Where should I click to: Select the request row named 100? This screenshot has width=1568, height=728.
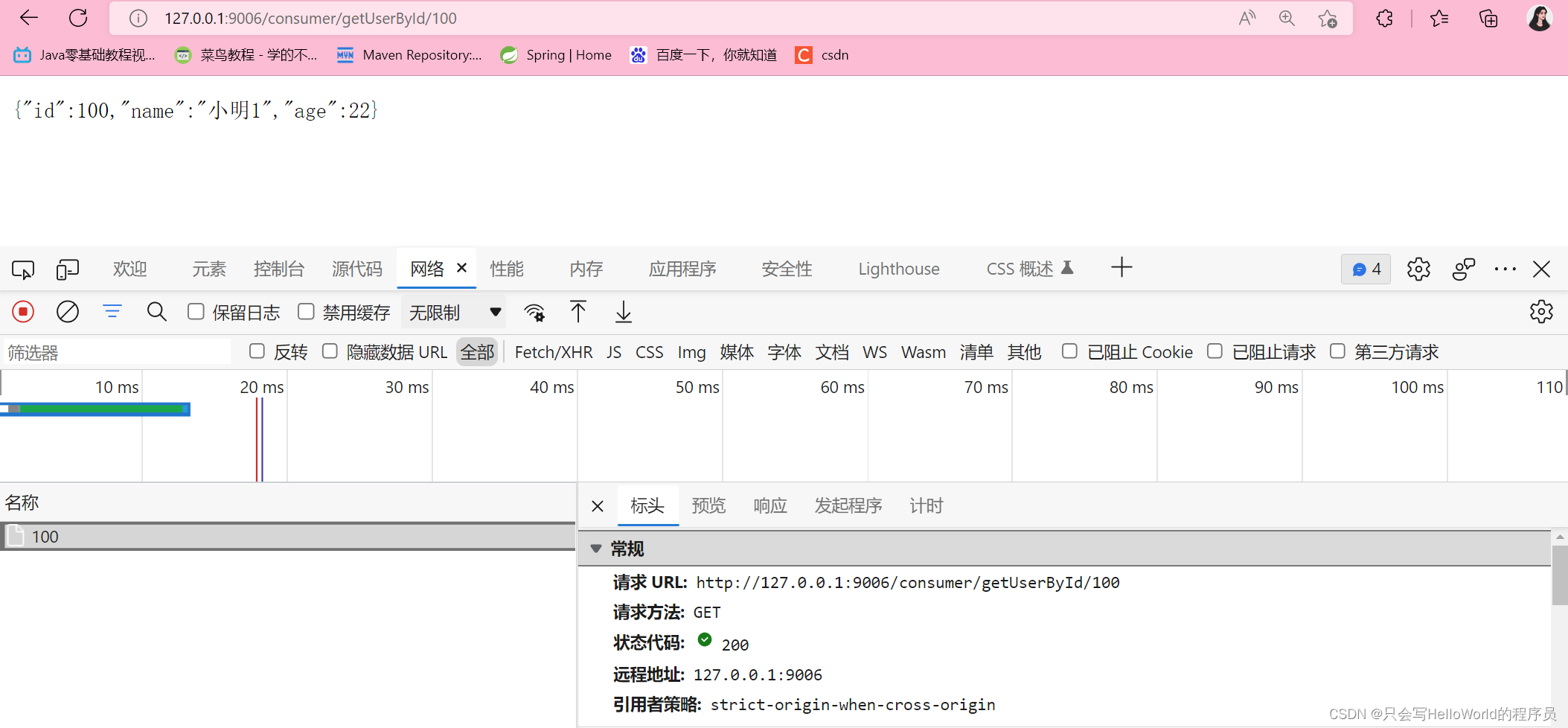pos(288,537)
